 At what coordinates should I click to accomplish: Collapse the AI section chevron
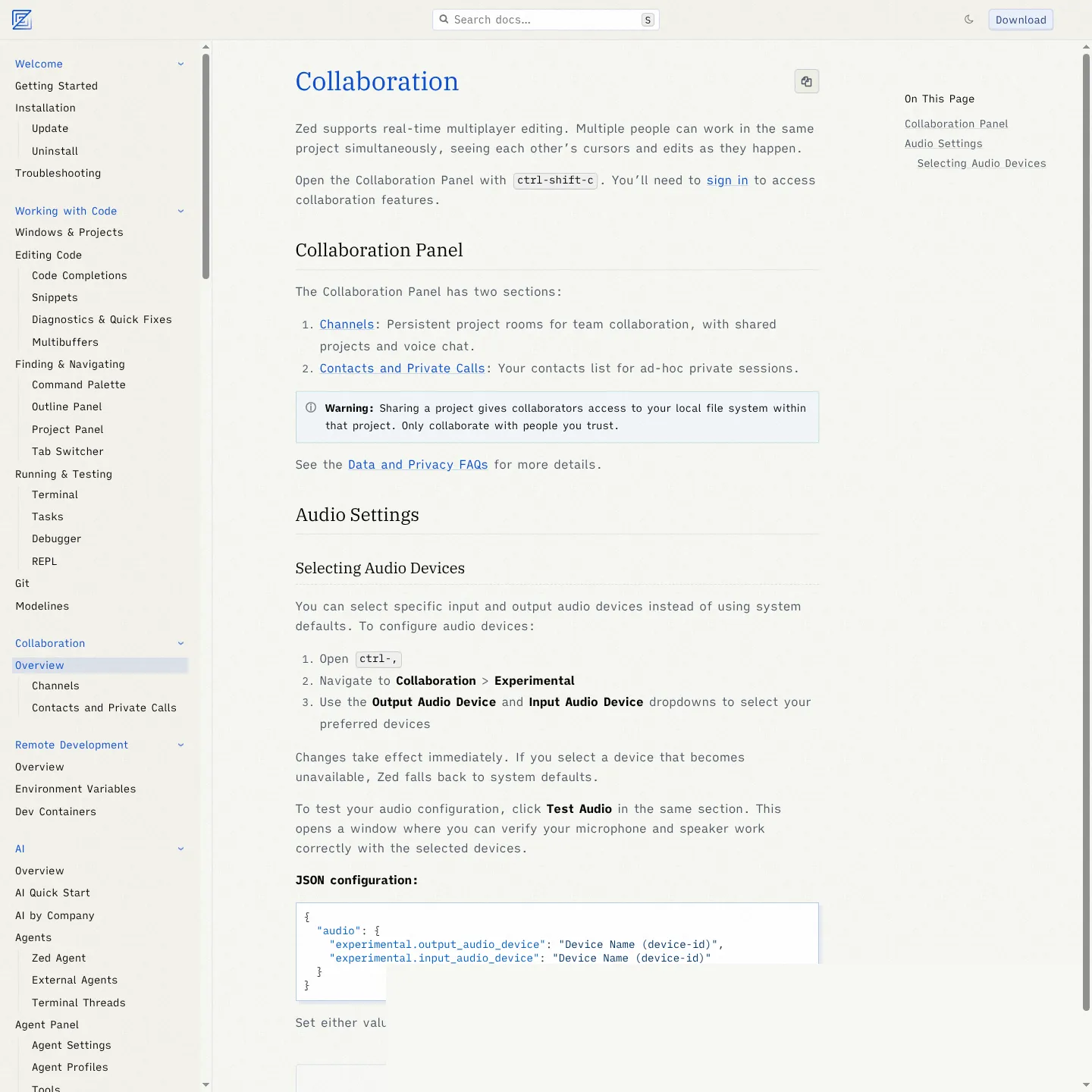180,849
